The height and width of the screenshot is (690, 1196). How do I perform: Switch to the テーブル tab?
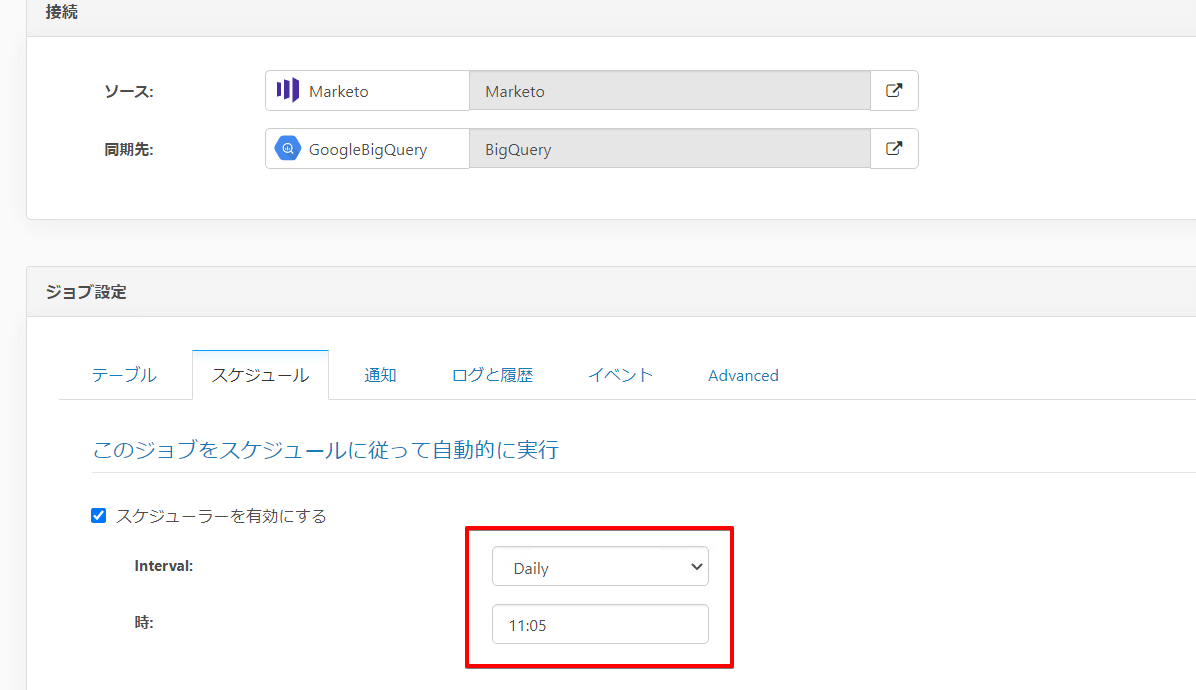tap(123, 374)
